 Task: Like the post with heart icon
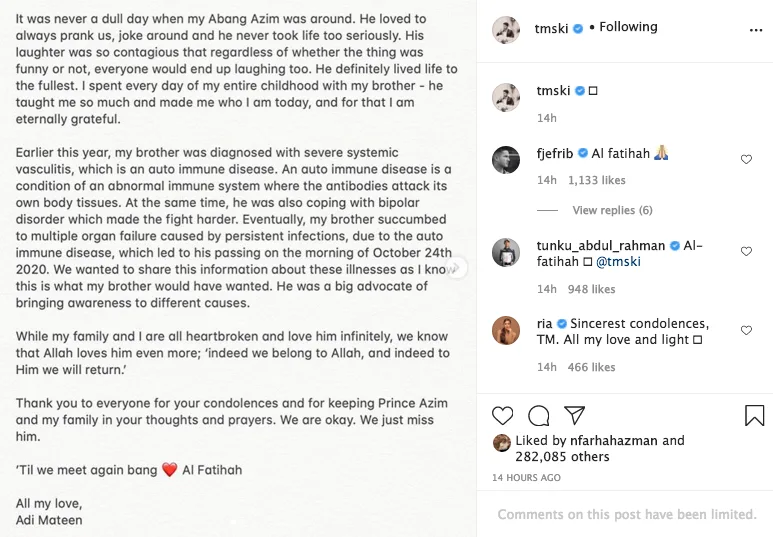(503, 415)
